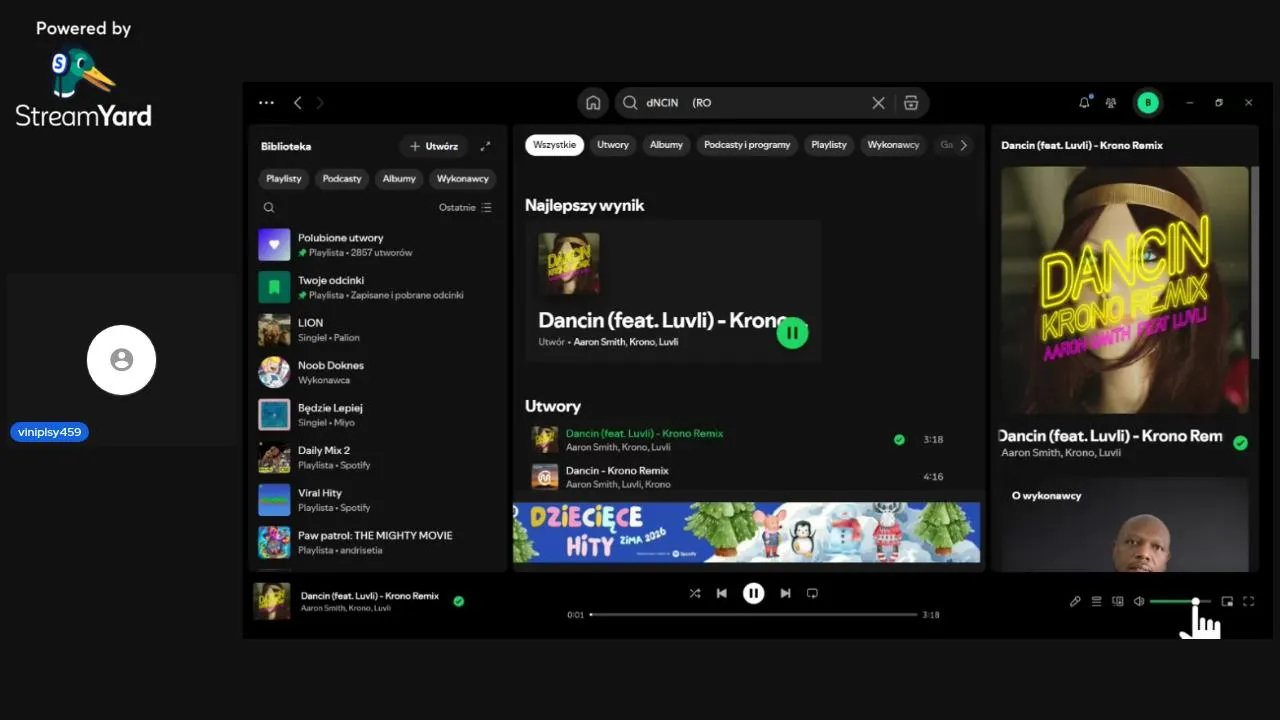This screenshot has height=720, width=1280.
Task: Open Będzie Lepiej single
Action: click(x=378, y=415)
